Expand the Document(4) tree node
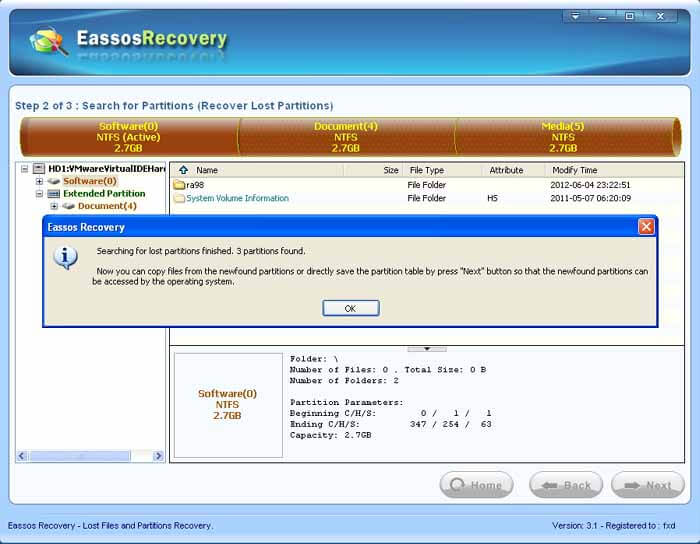 pyautogui.click(x=54, y=206)
